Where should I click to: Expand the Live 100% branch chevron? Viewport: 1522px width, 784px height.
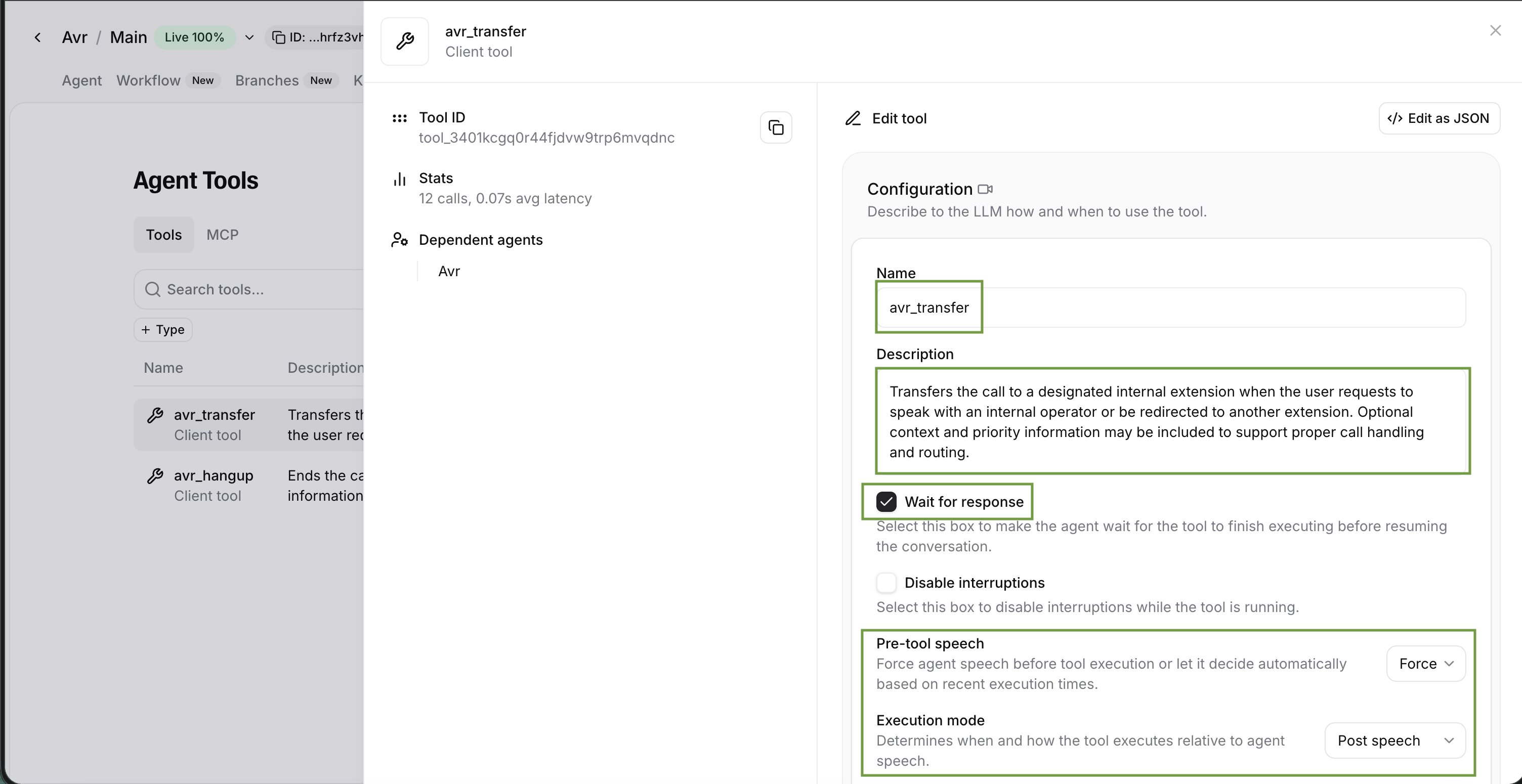(x=249, y=37)
